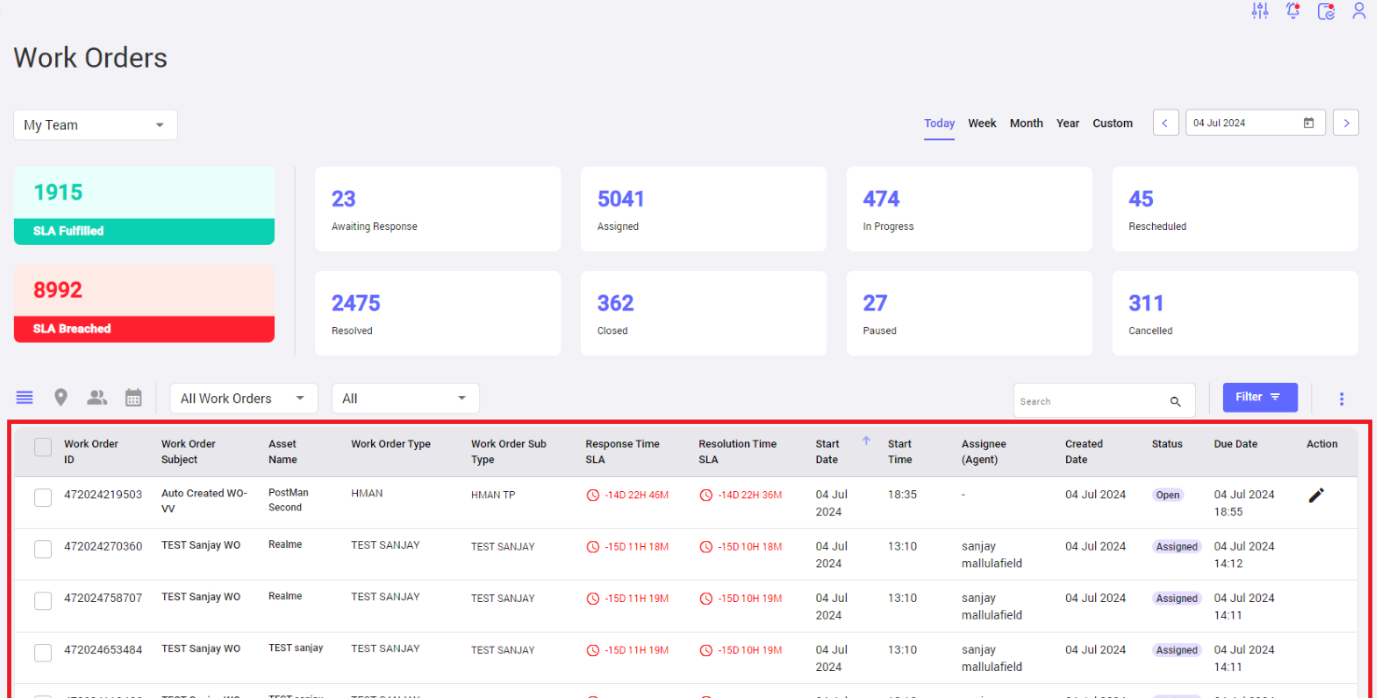Click the Assignee (Agent) column header
1377x698 pixels.
984,452
